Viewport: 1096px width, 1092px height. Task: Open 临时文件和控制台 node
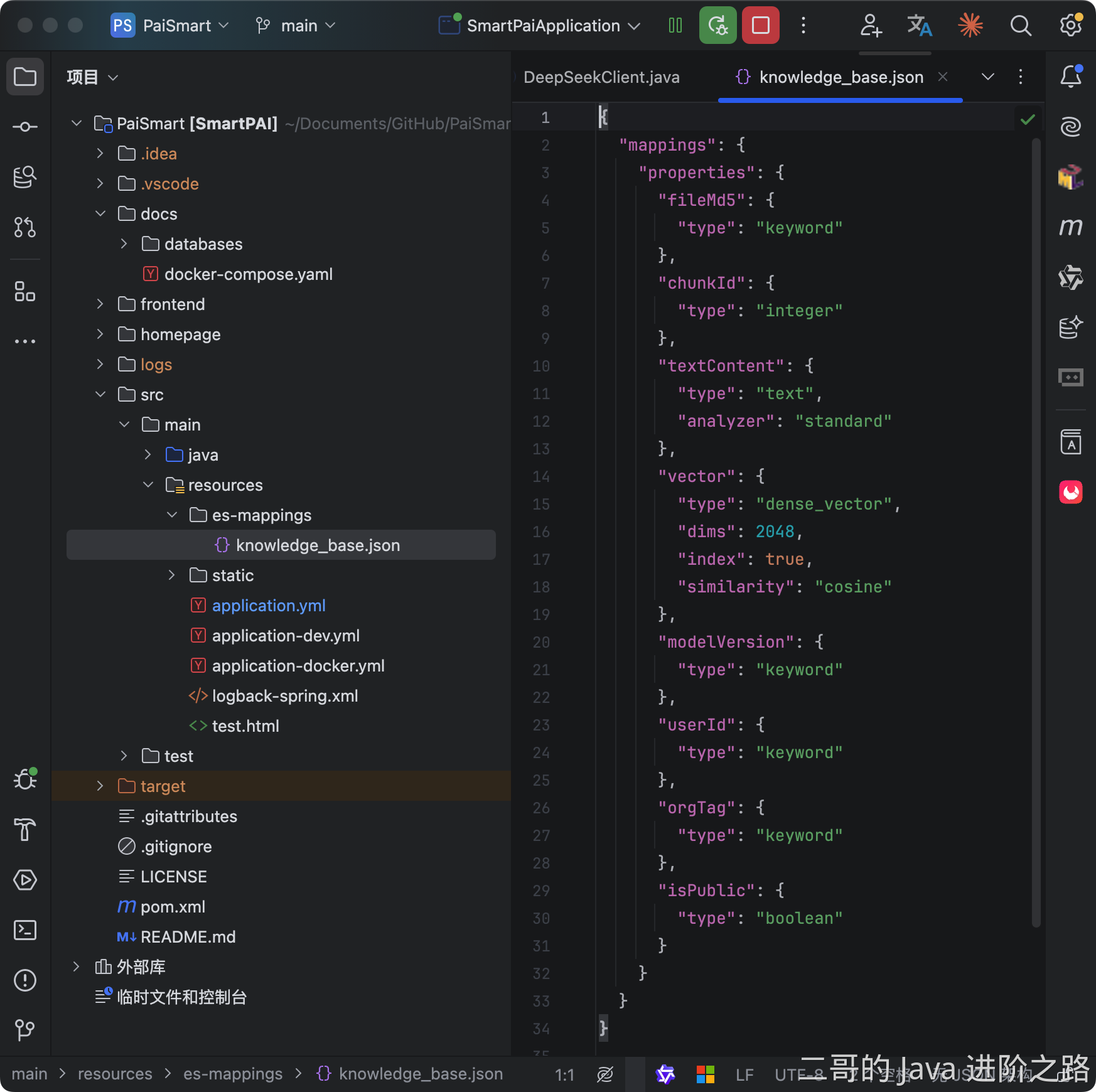coord(181,997)
